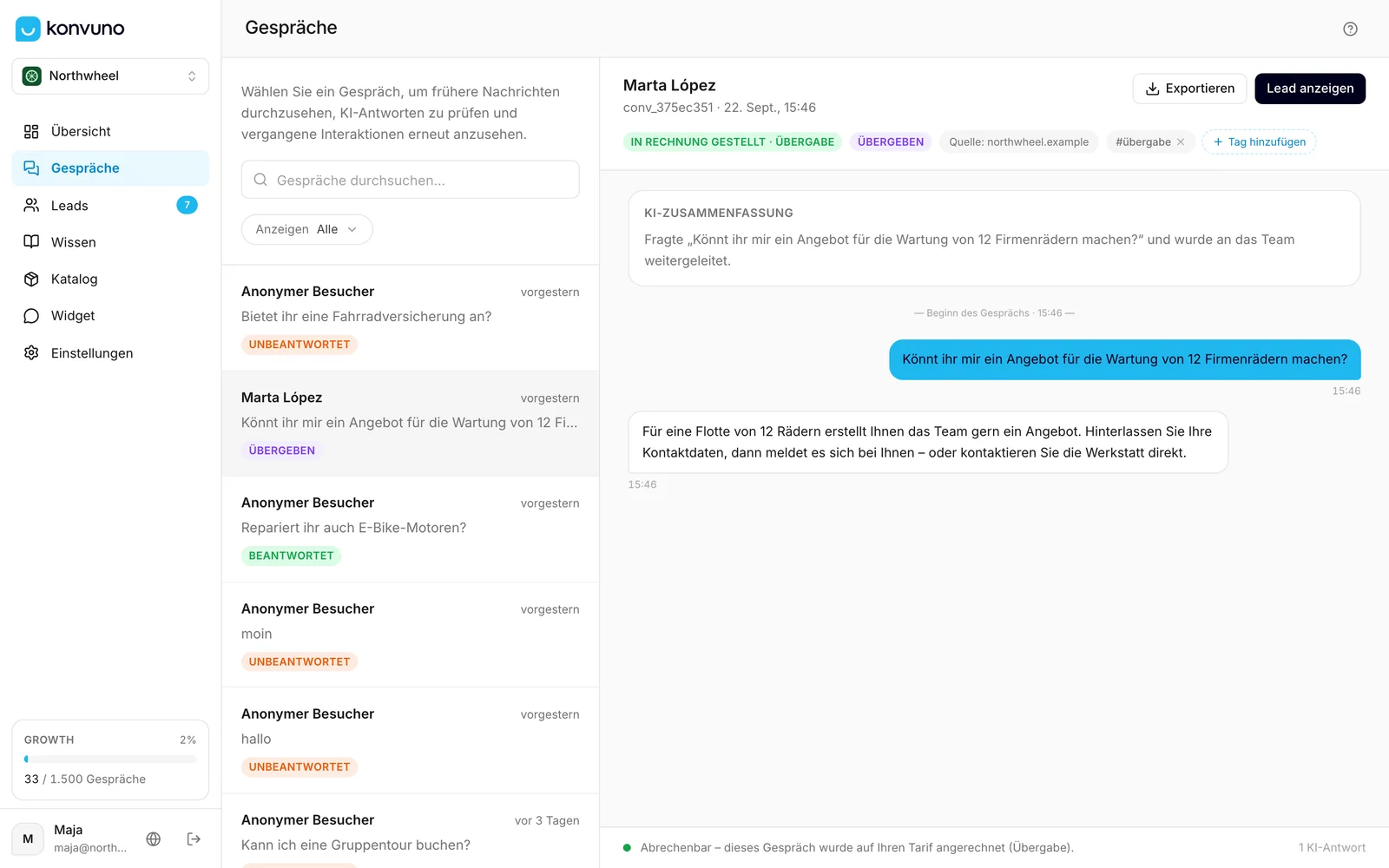Open the 'hallo' conversation

tap(410, 740)
